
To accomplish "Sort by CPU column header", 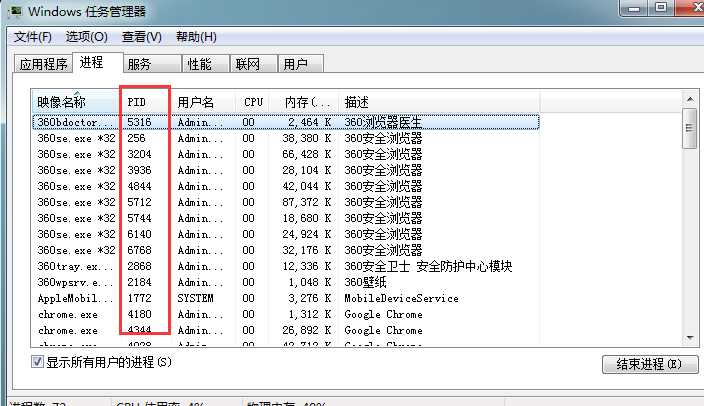I will tap(252, 102).
